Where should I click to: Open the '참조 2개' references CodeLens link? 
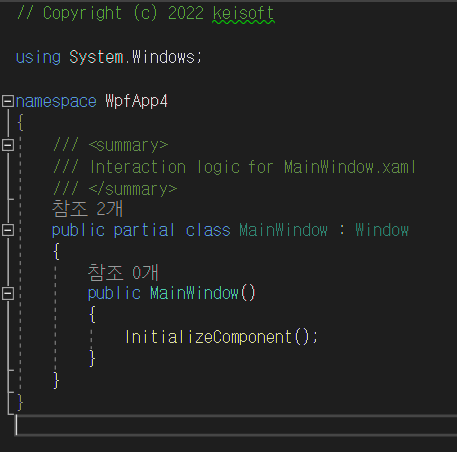(87, 209)
